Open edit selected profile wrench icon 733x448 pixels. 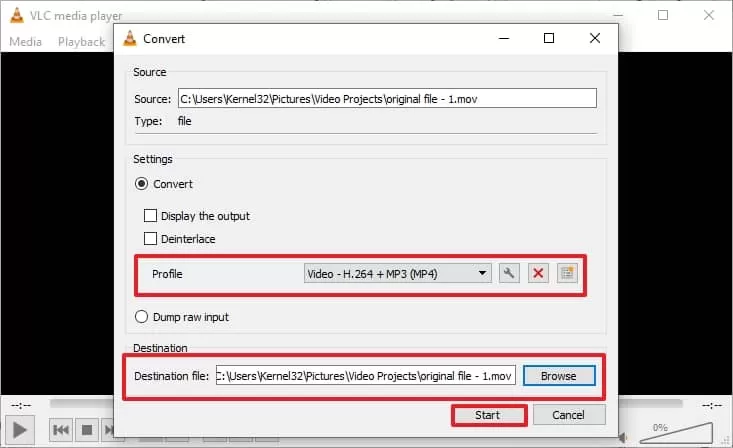(x=509, y=273)
